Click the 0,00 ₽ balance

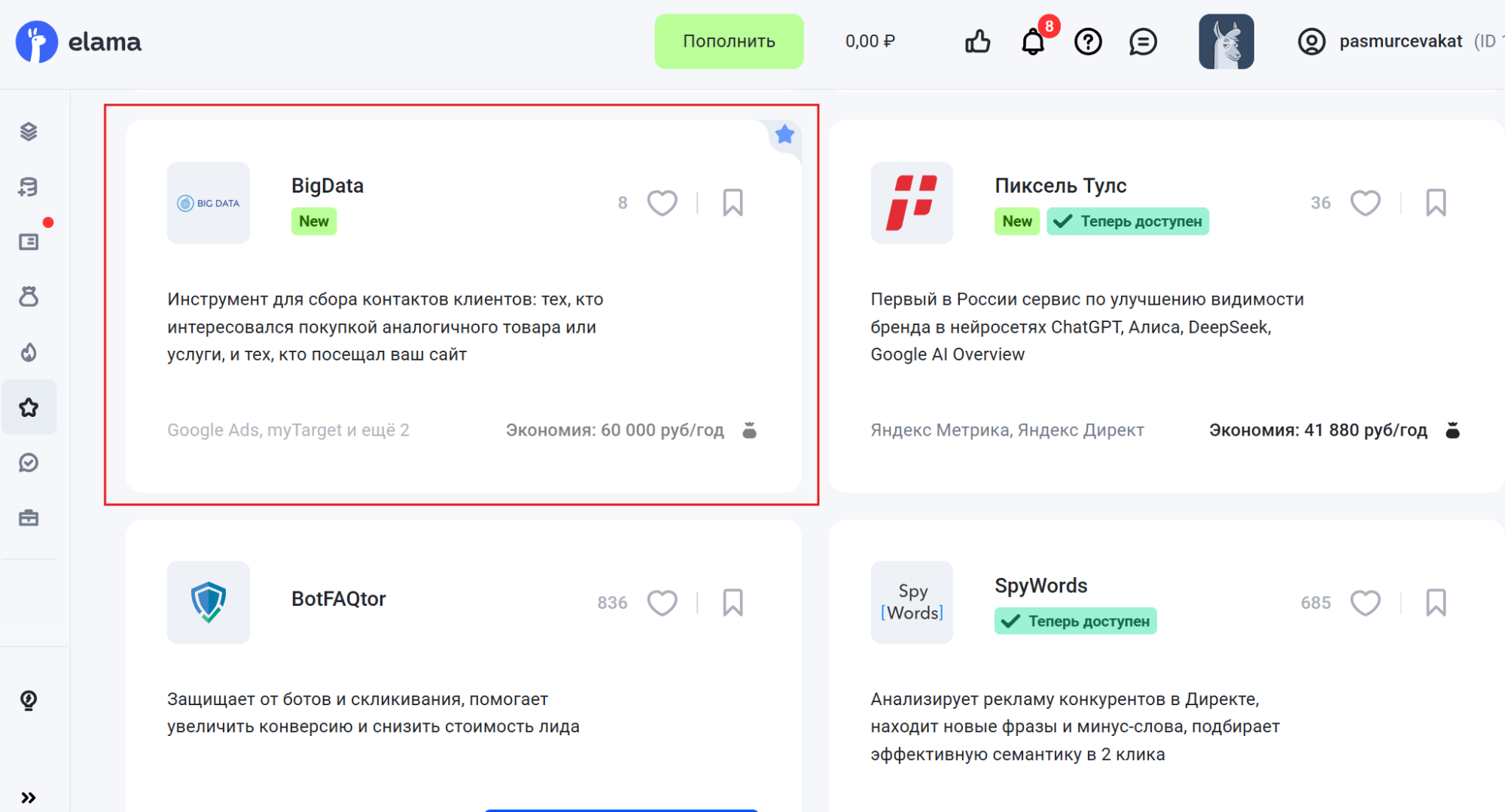click(x=870, y=41)
